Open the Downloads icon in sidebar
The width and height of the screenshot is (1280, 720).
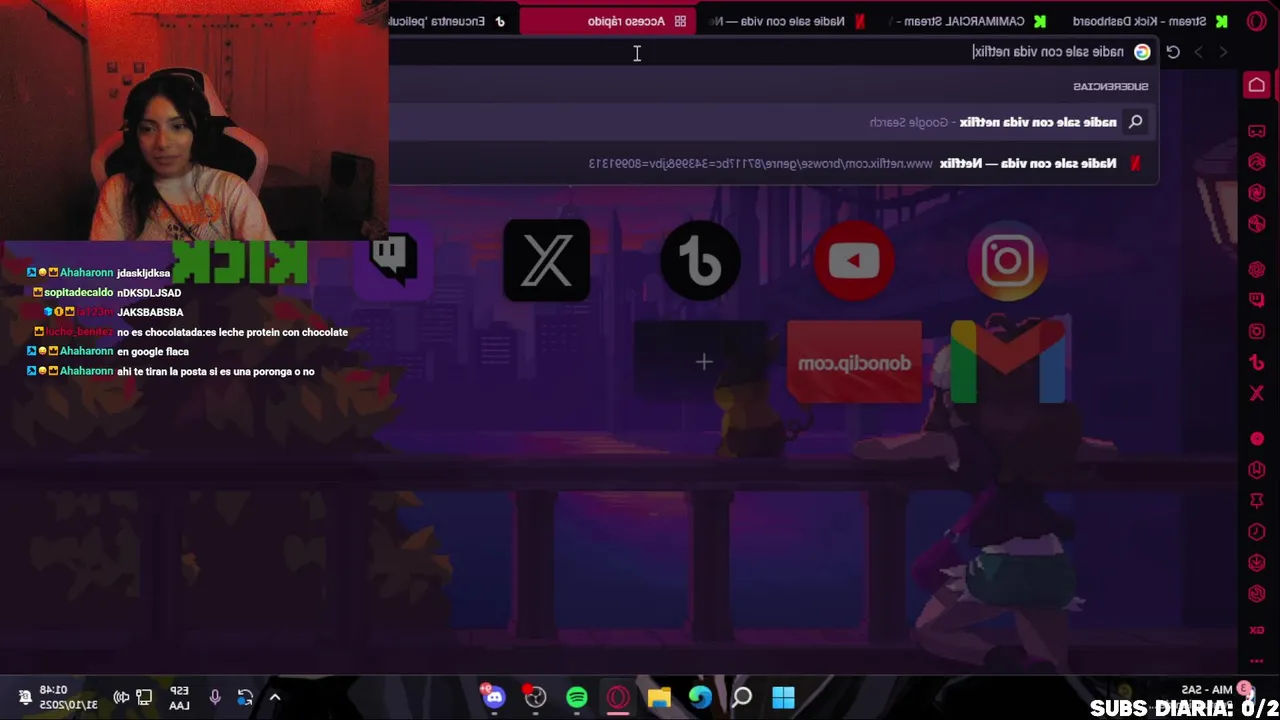pyautogui.click(x=1257, y=563)
